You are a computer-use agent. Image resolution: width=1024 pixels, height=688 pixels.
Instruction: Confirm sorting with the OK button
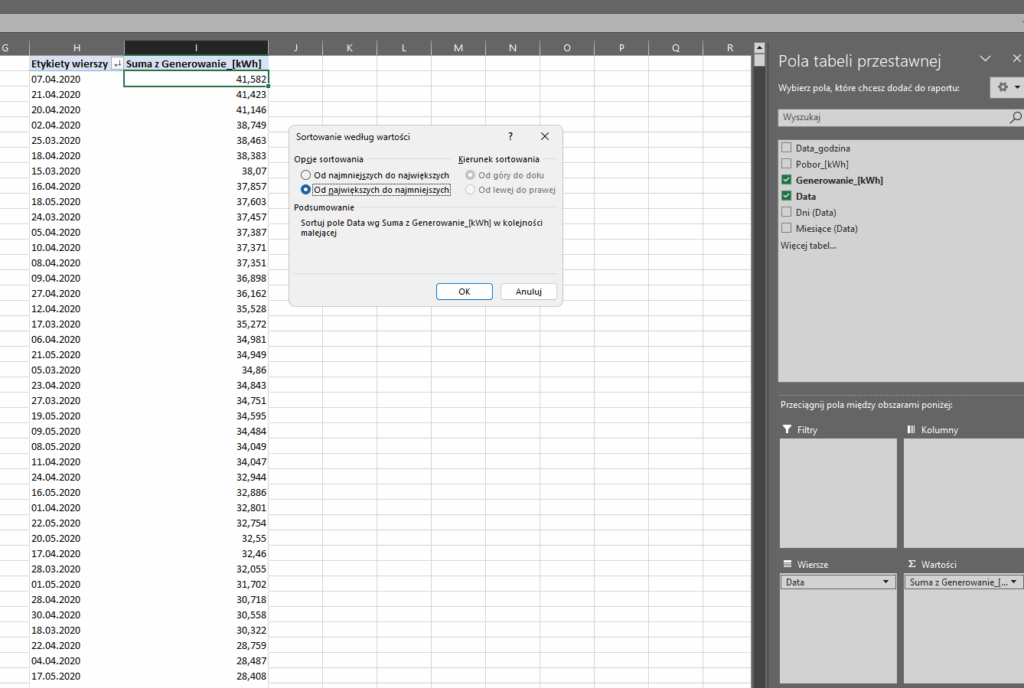pyautogui.click(x=464, y=291)
